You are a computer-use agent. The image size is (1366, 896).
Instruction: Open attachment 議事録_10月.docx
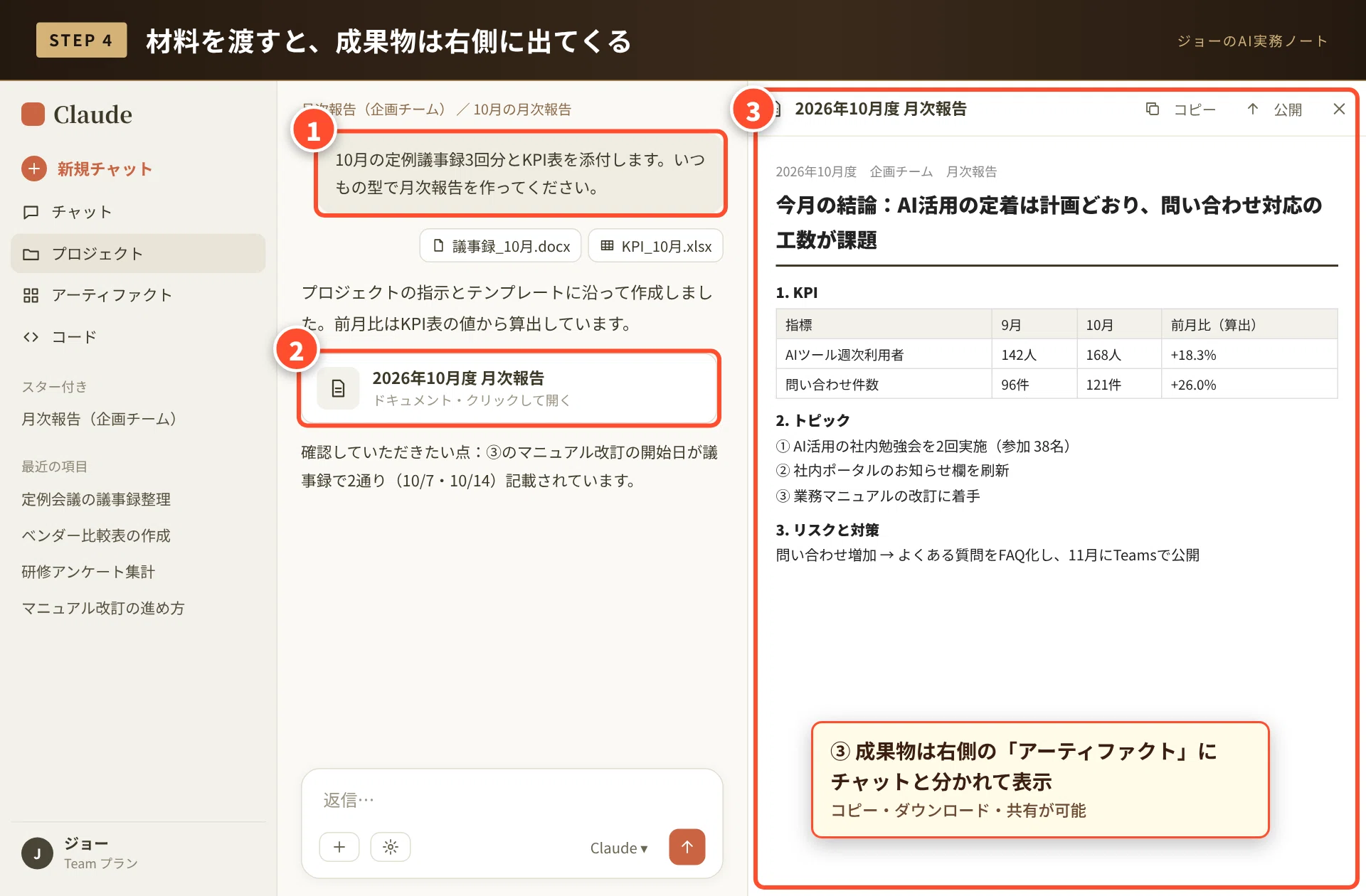[x=500, y=246]
